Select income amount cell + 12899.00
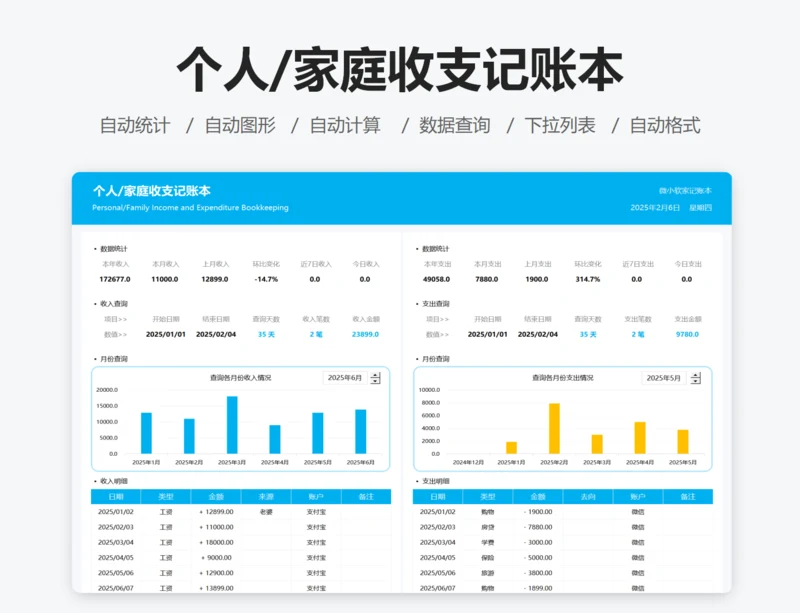Viewport: 800px width, 613px height. 216,512
